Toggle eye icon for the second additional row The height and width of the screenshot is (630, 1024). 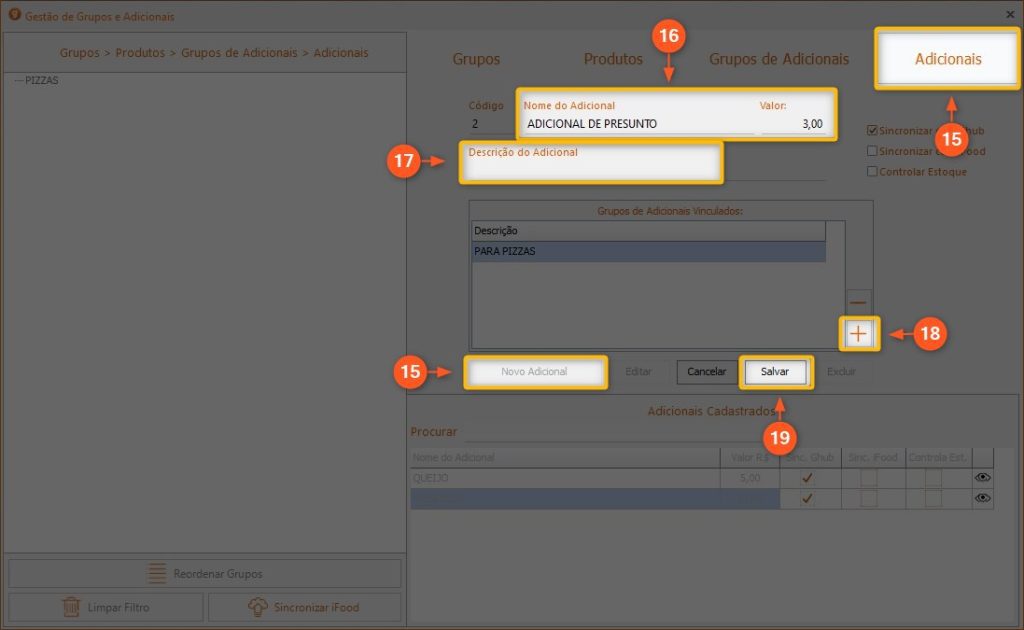click(982, 497)
